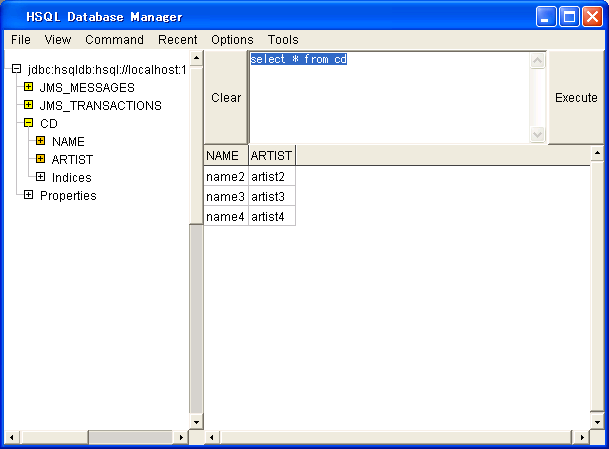Select the name2 cell

[226, 177]
